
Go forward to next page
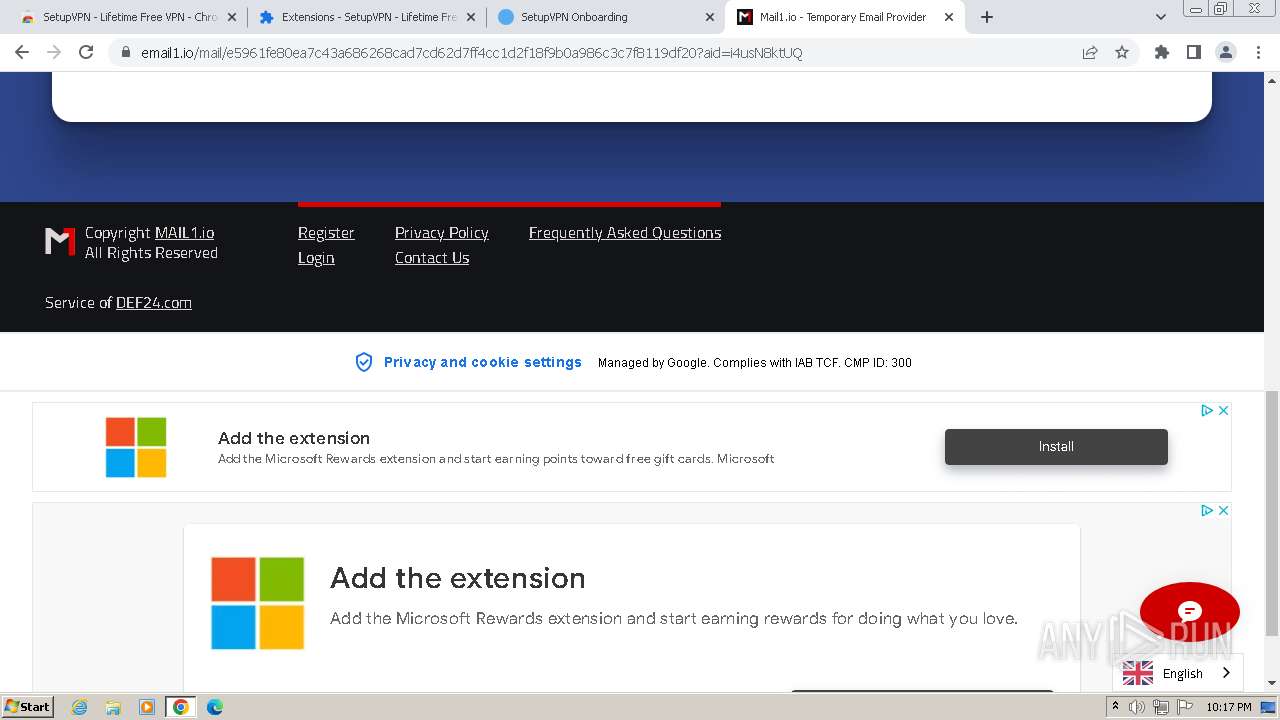pos(54,52)
